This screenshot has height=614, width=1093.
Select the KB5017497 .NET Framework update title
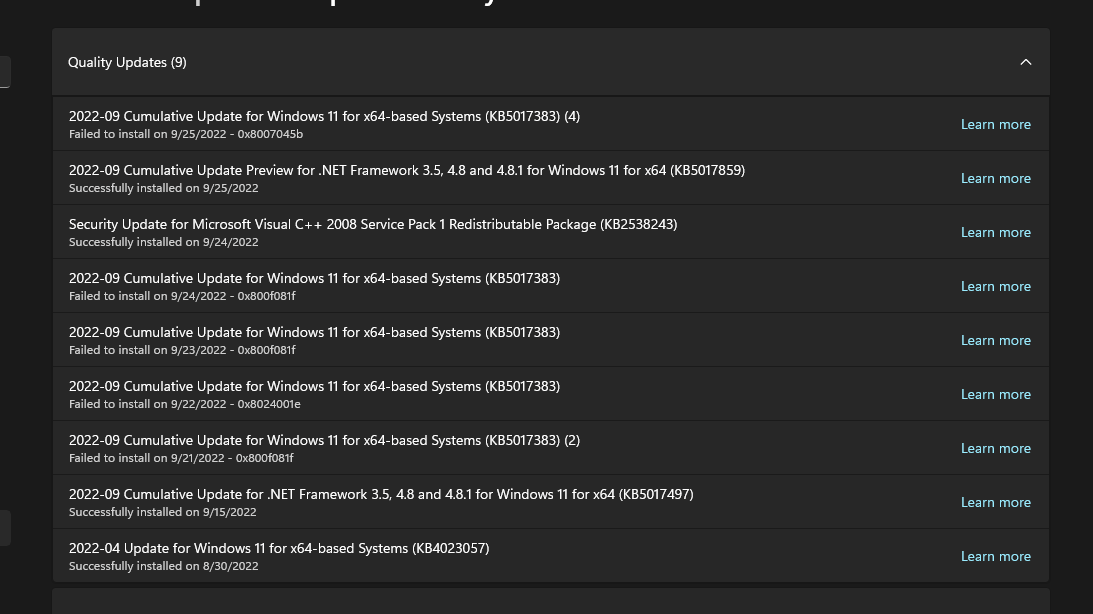pyautogui.click(x=381, y=494)
